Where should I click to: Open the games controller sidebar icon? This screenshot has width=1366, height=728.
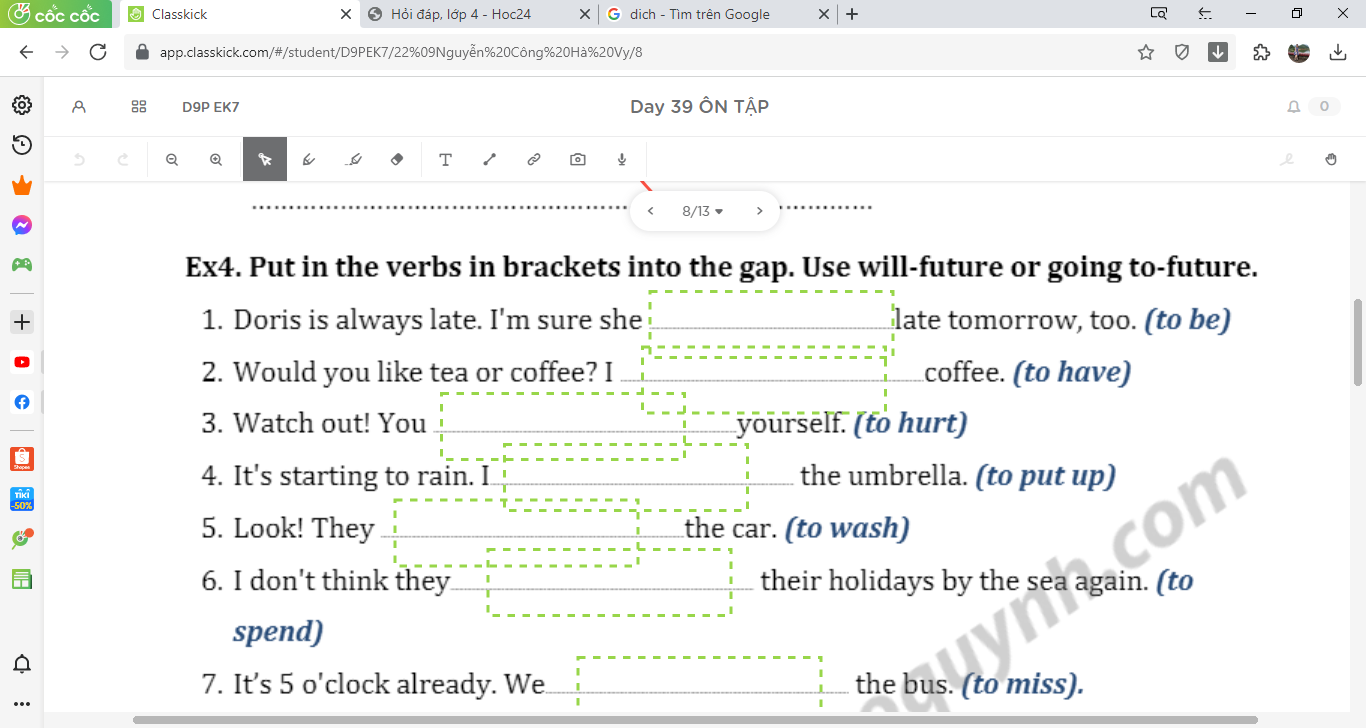click(x=22, y=265)
